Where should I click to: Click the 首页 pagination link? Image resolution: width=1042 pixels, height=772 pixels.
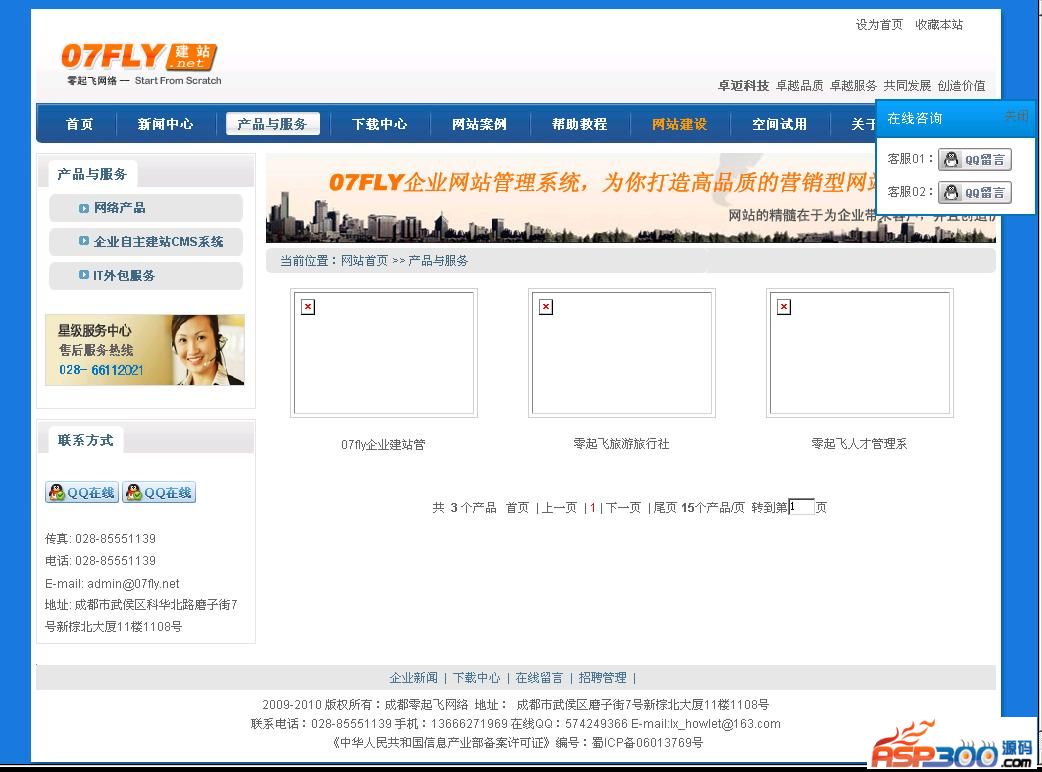[517, 508]
